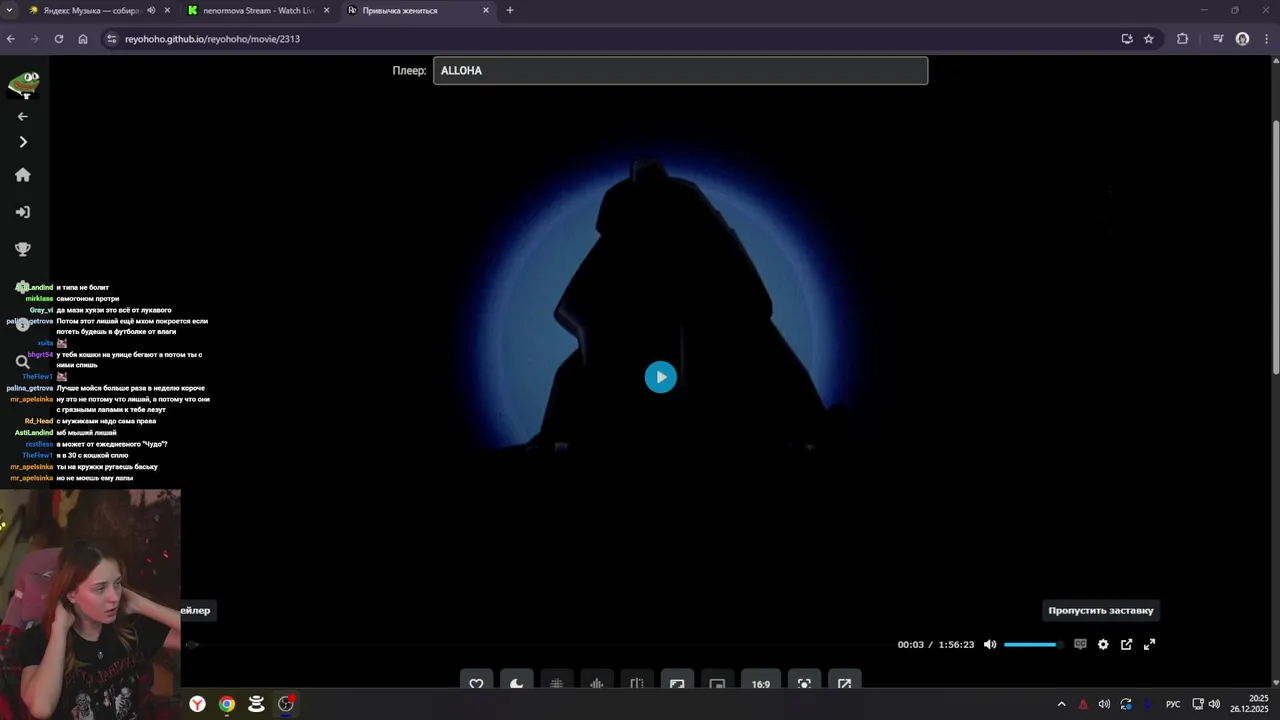Click chat username Rd_Head
The height and width of the screenshot is (720, 1280).
39,421
